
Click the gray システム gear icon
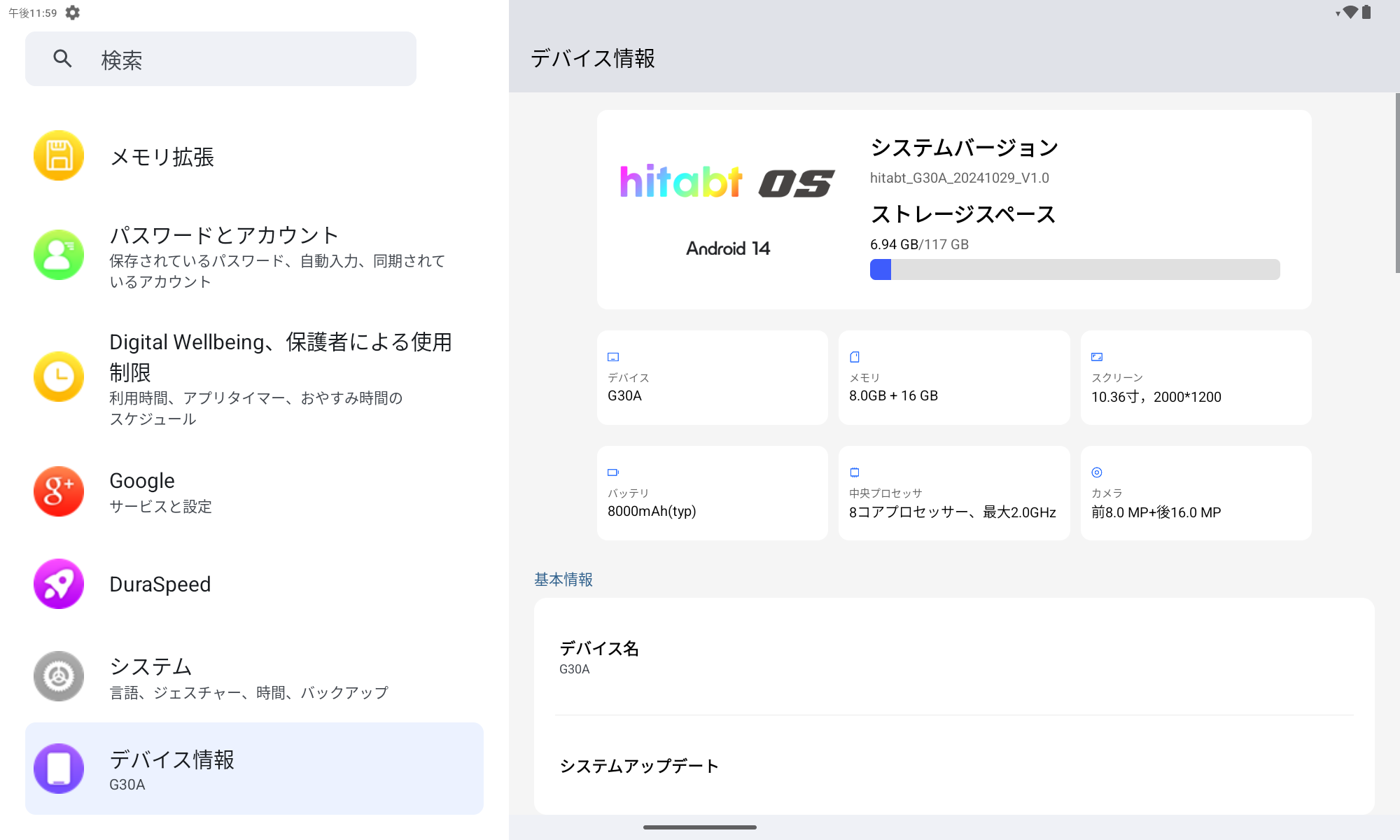(59, 676)
